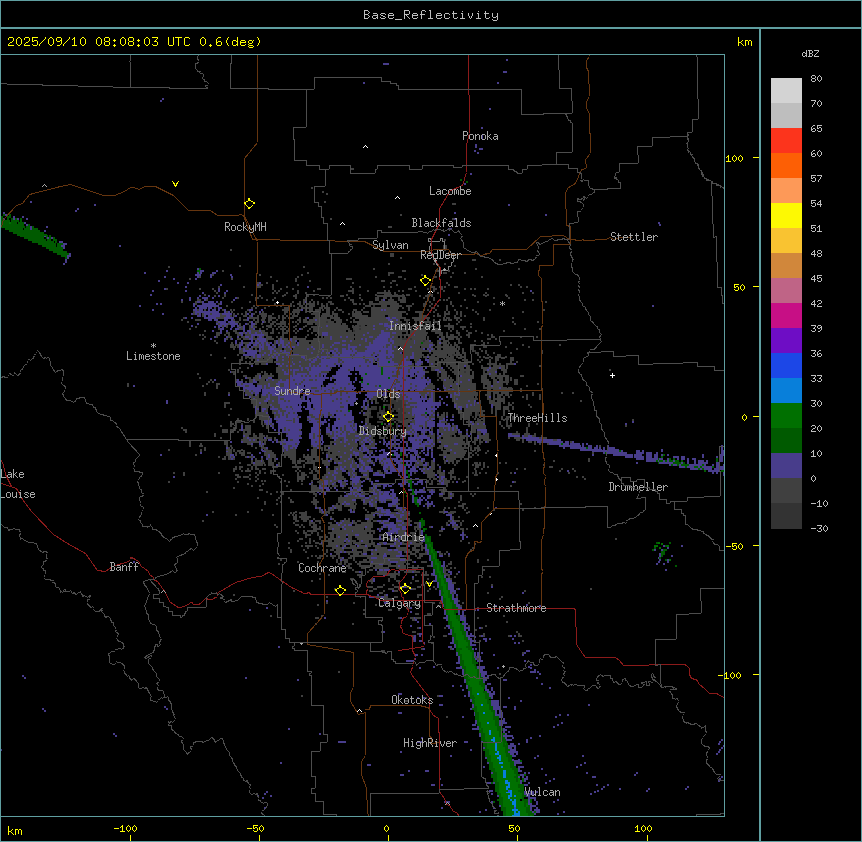The height and width of the screenshot is (842, 862).
Task: Click the Airdrie label
Action: coord(403,537)
